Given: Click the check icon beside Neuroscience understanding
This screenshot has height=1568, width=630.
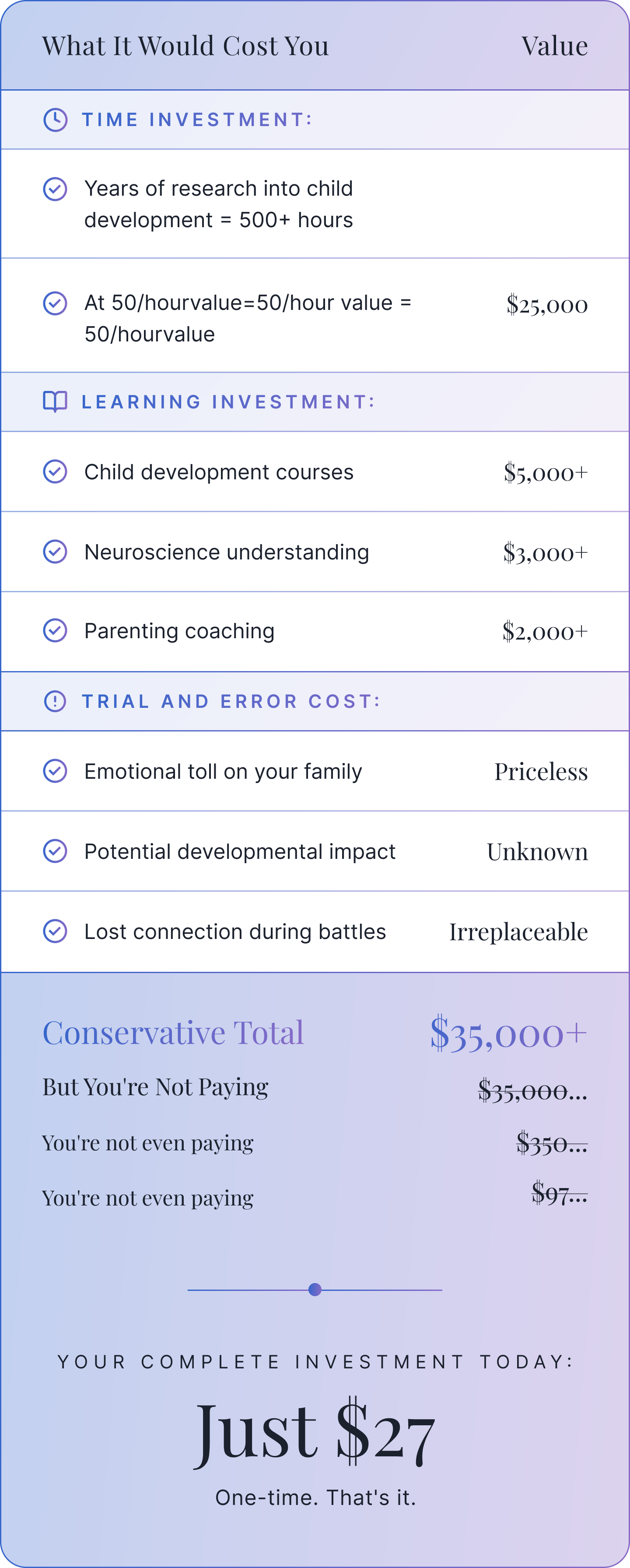Looking at the screenshot, I should point(55,552).
